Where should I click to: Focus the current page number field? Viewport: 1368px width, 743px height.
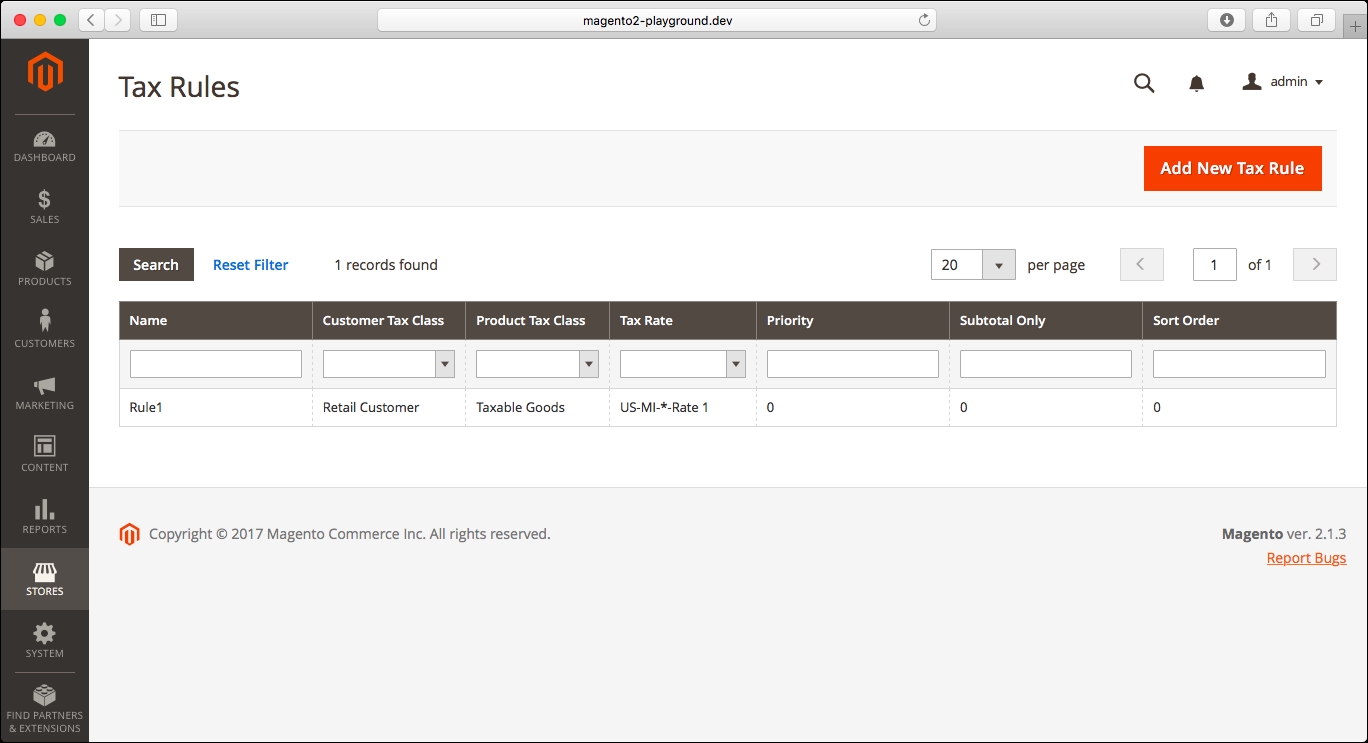click(x=1214, y=265)
